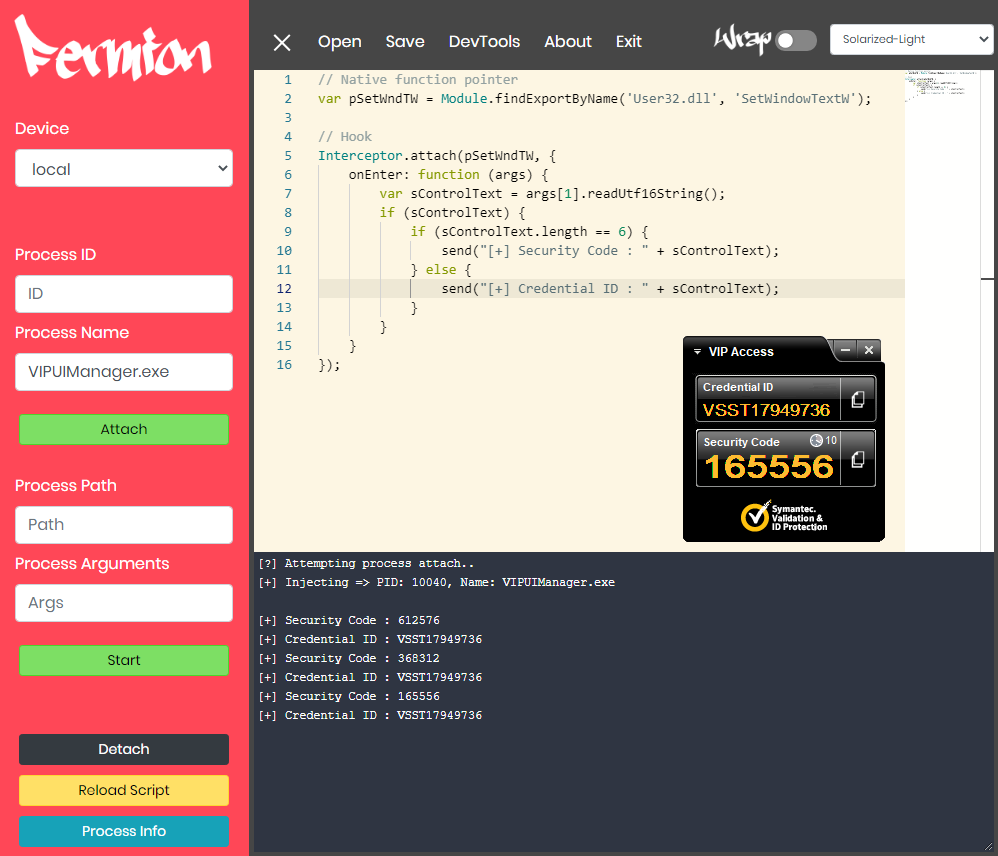Click 'Attempting process attach..' console line
This screenshot has width=998, height=856.
point(366,564)
